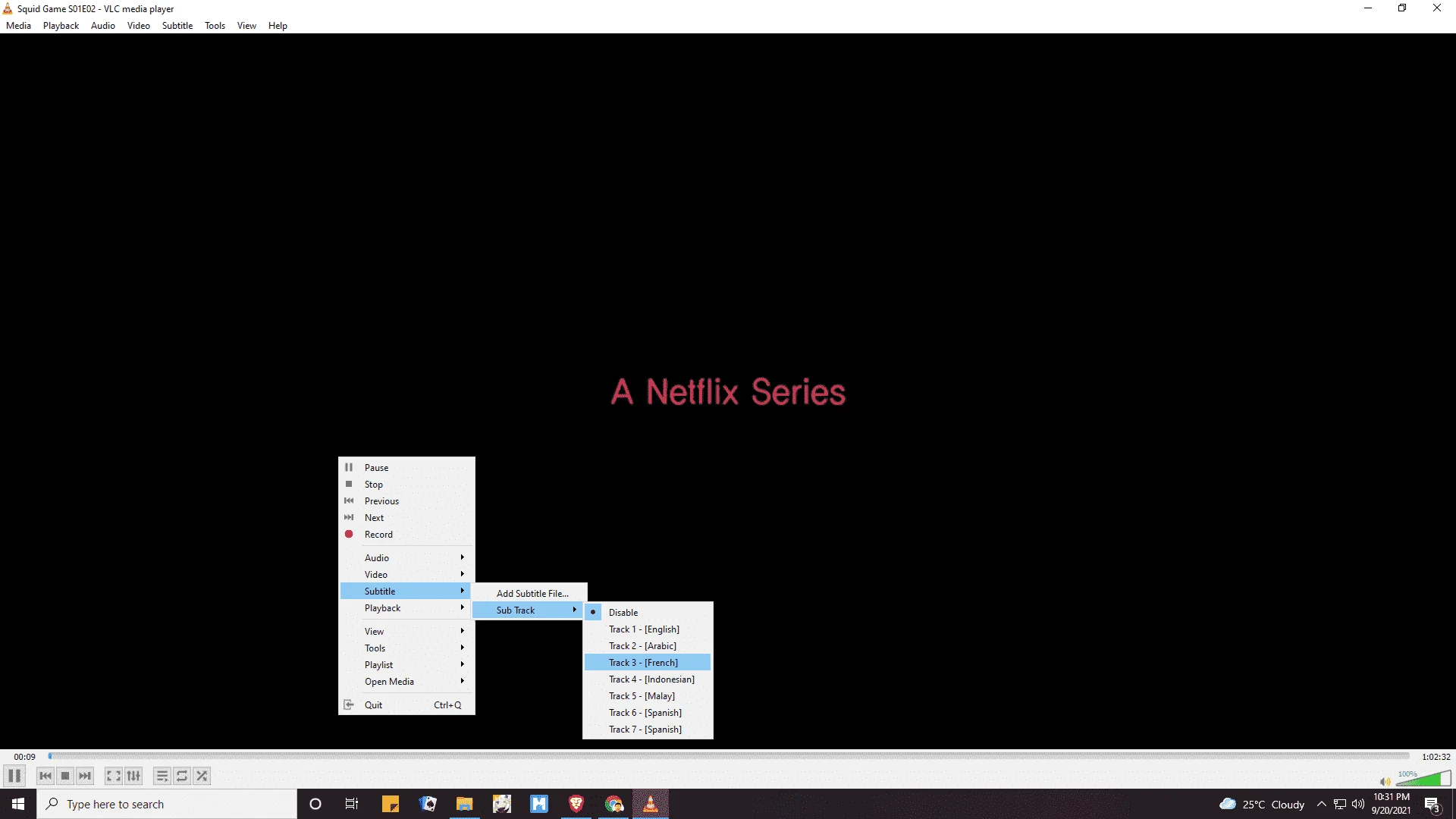Select subtitle Track 3 - [French]

click(x=648, y=663)
